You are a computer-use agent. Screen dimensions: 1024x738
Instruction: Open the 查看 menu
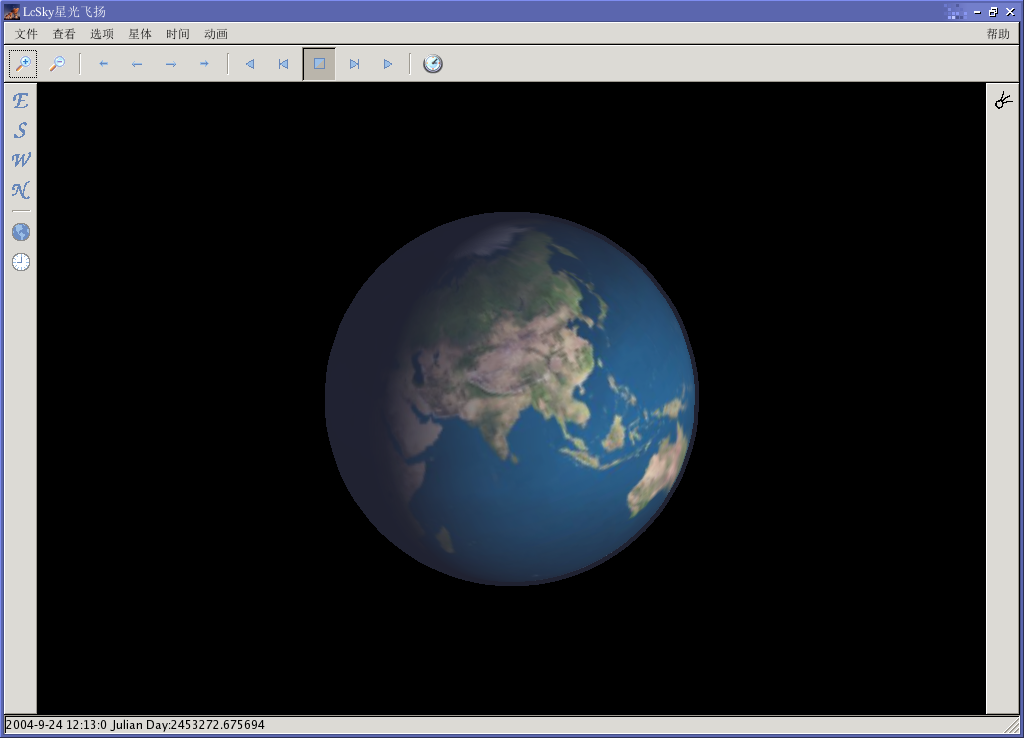64,34
